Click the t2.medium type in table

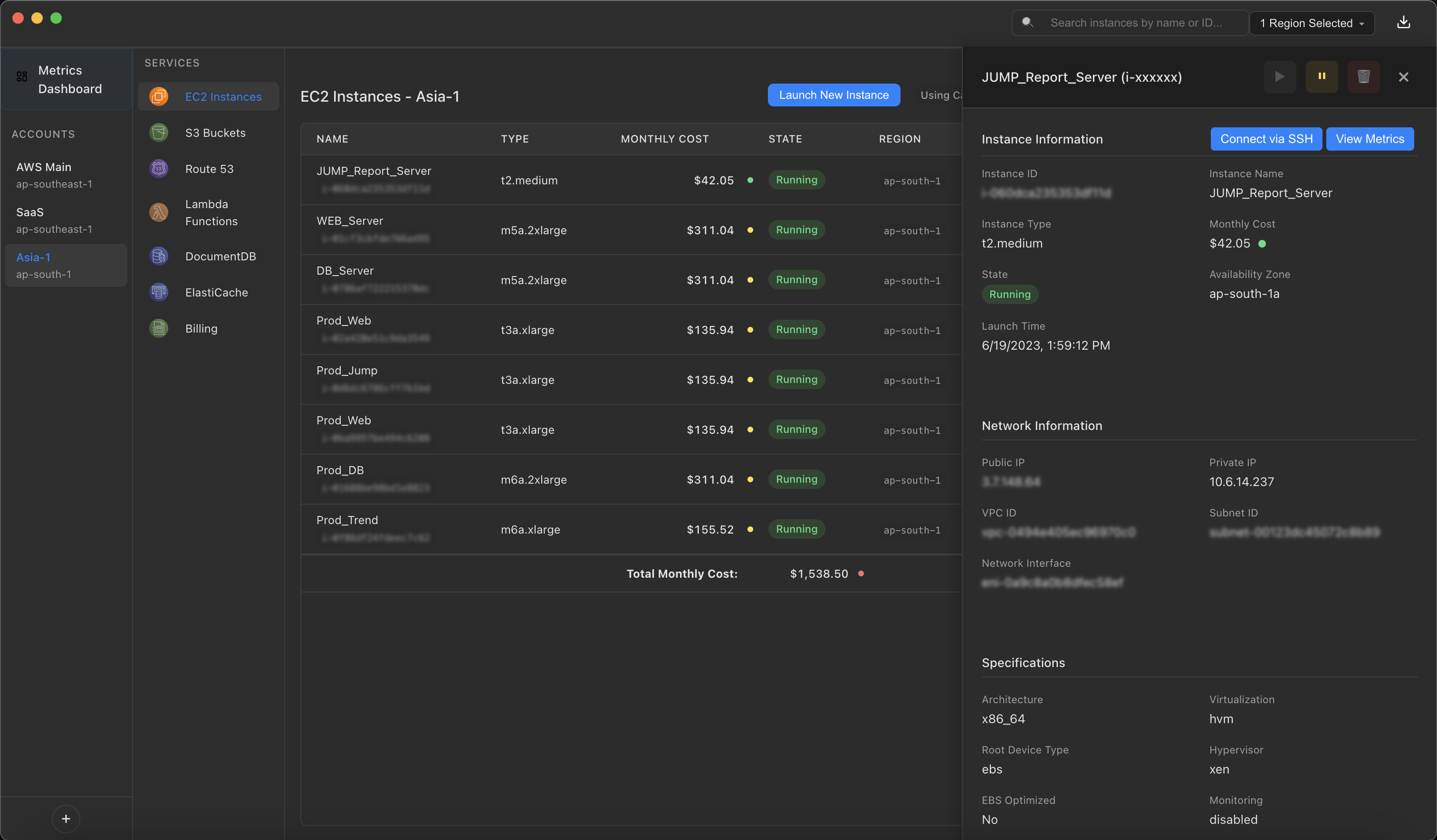tap(529, 180)
